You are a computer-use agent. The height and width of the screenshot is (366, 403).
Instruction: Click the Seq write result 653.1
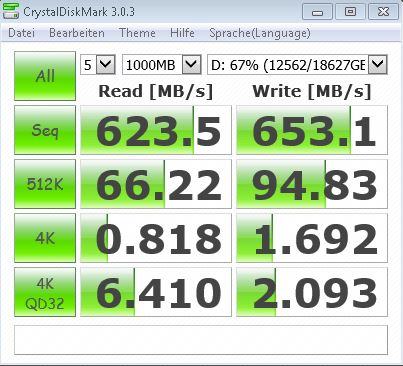pyautogui.click(x=312, y=130)
